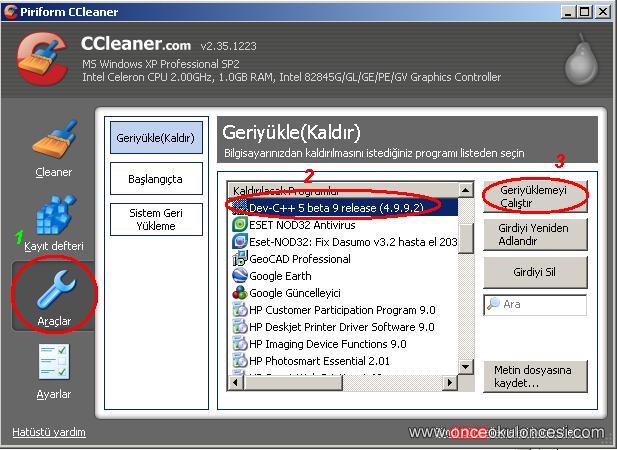
Task: Click the Geriyüklemeyi Çalıştır button
Action: (535, 196)
